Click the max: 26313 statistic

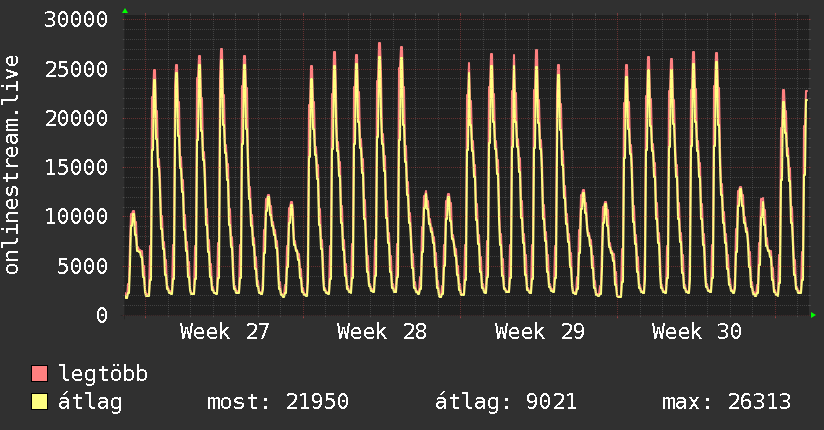coord(727,402)
